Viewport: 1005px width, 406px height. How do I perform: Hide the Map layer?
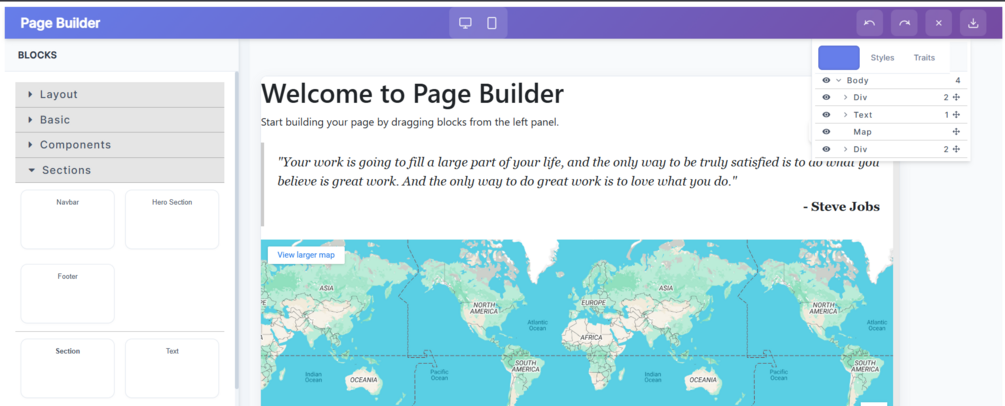tap(826, 131)
